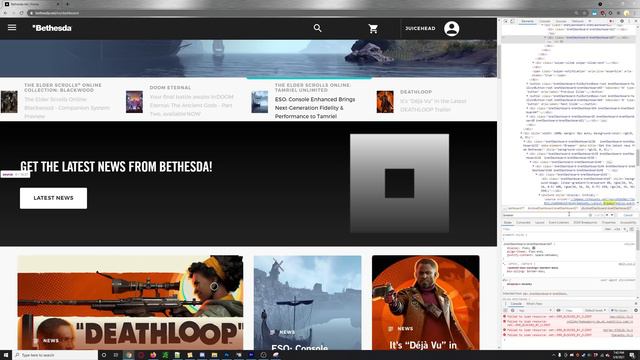Close the DevTools bottom drawer
Viewport: 640px width, 360px height.
[x=636, y=304]
